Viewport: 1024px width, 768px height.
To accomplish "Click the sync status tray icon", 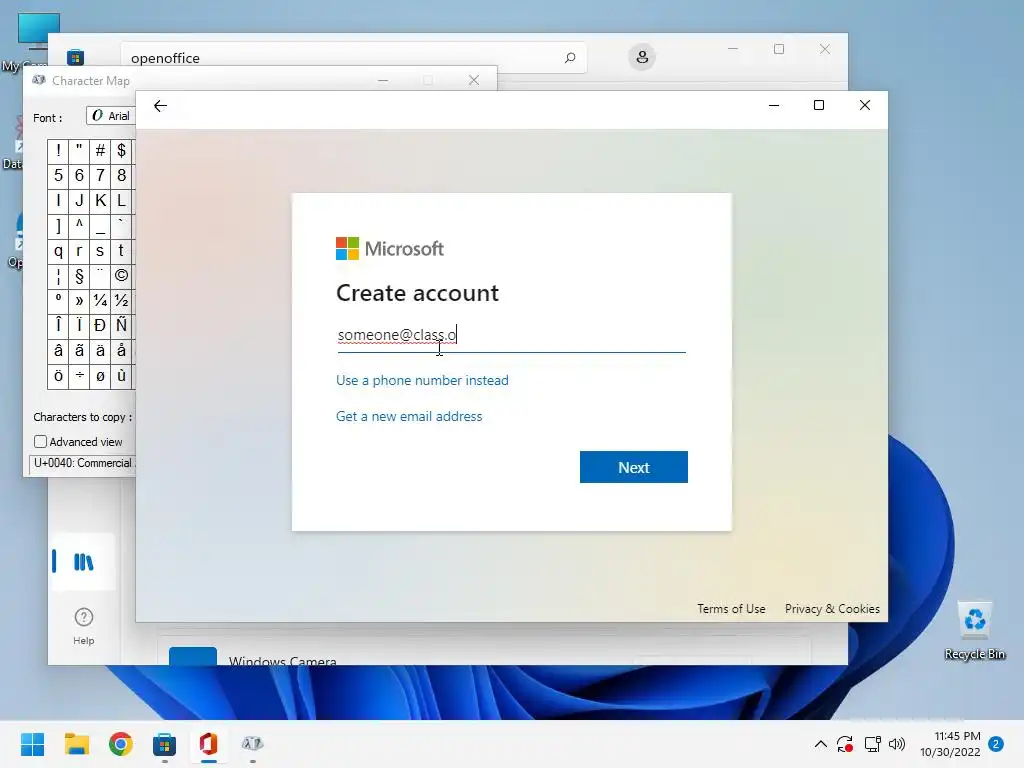I will coord(845,744).
